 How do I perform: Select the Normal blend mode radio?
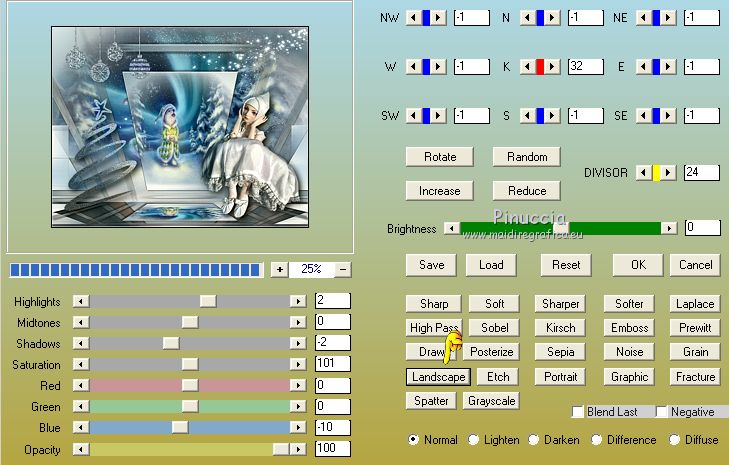413,439
